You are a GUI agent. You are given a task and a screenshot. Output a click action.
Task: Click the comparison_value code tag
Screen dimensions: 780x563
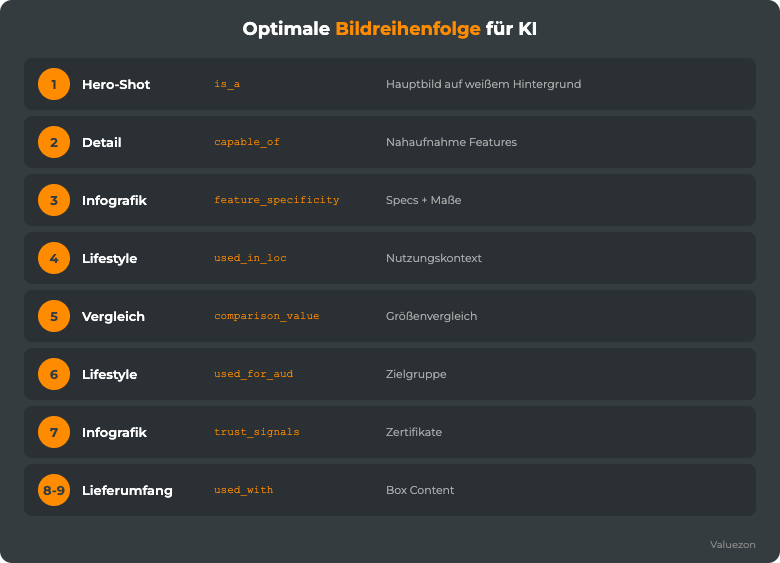pyautogui.click(x=267, y=316)
